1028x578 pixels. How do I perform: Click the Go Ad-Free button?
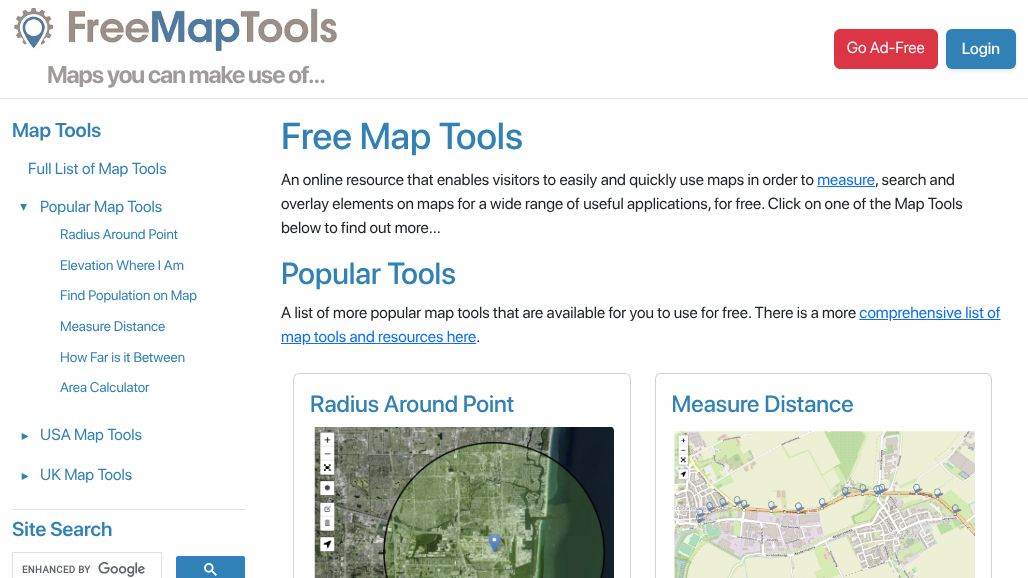pyautogui.click(x=885, y=48)
